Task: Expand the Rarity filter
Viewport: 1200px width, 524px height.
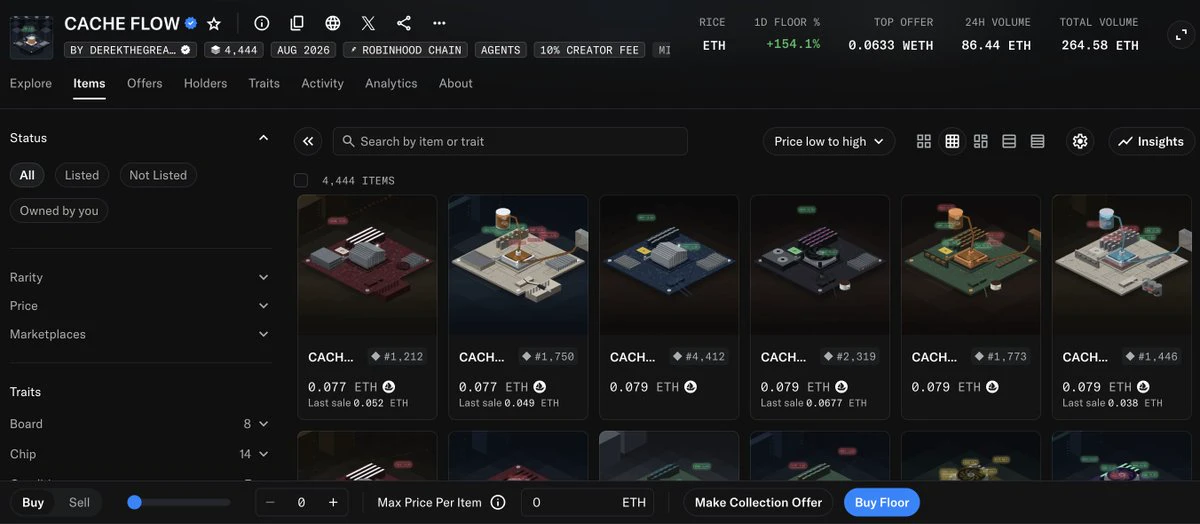Action: 140,277
